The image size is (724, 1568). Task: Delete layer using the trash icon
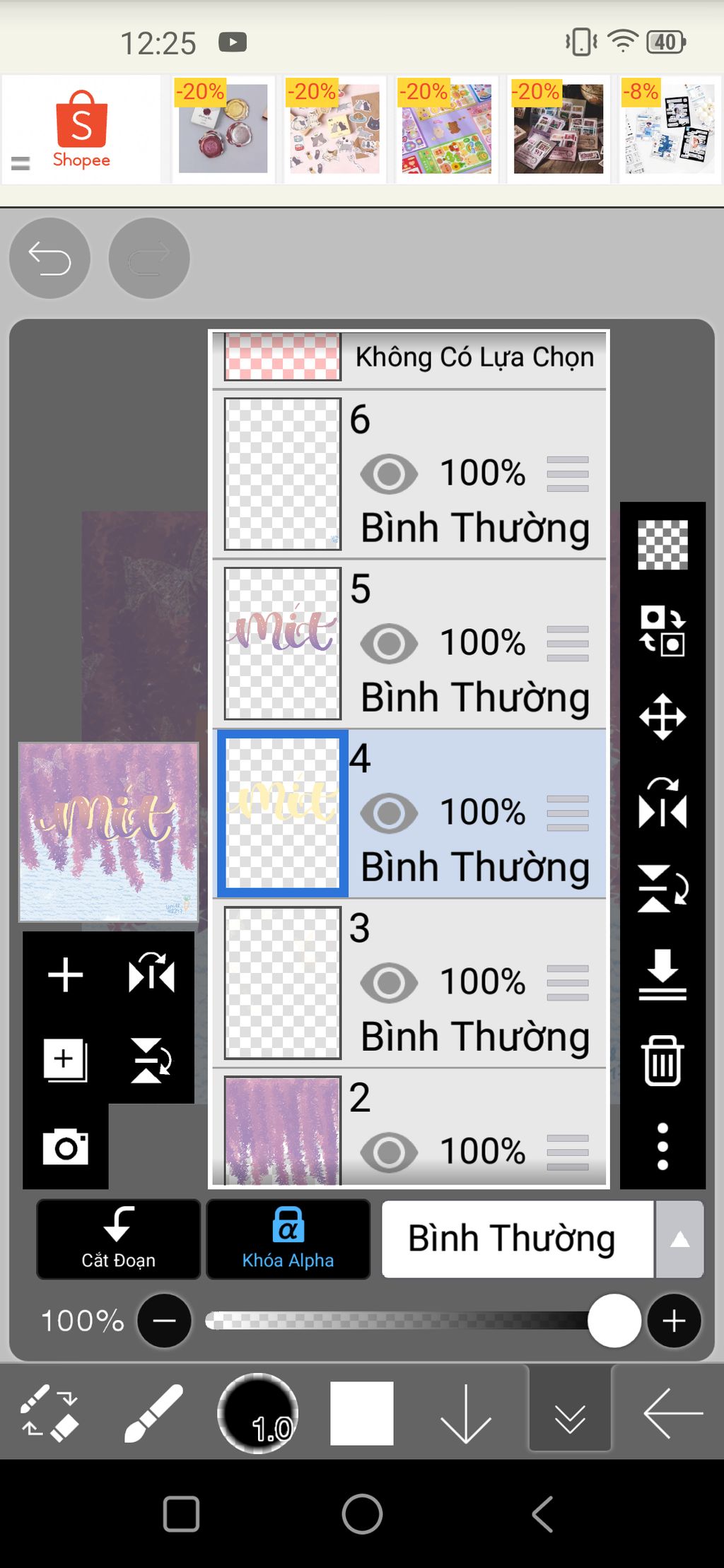pos(662,1060)
